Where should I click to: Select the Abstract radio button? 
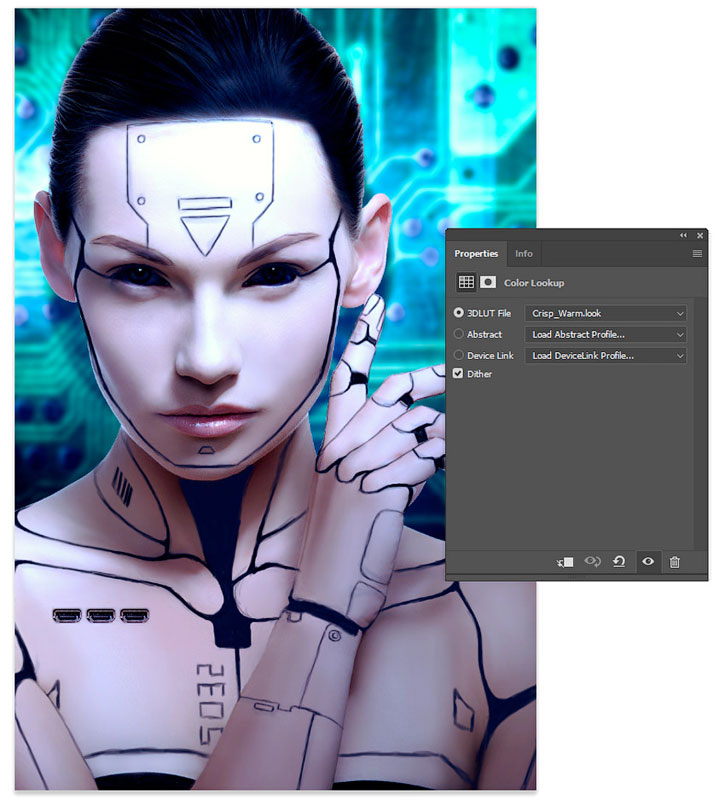[459, 334]
